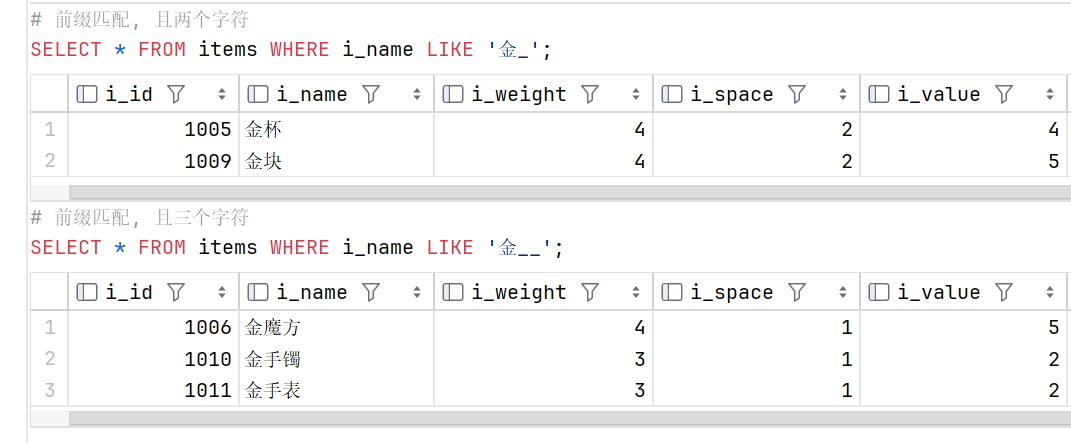Toggle sort arrows on first table's i_name column

tap(417, 95)
